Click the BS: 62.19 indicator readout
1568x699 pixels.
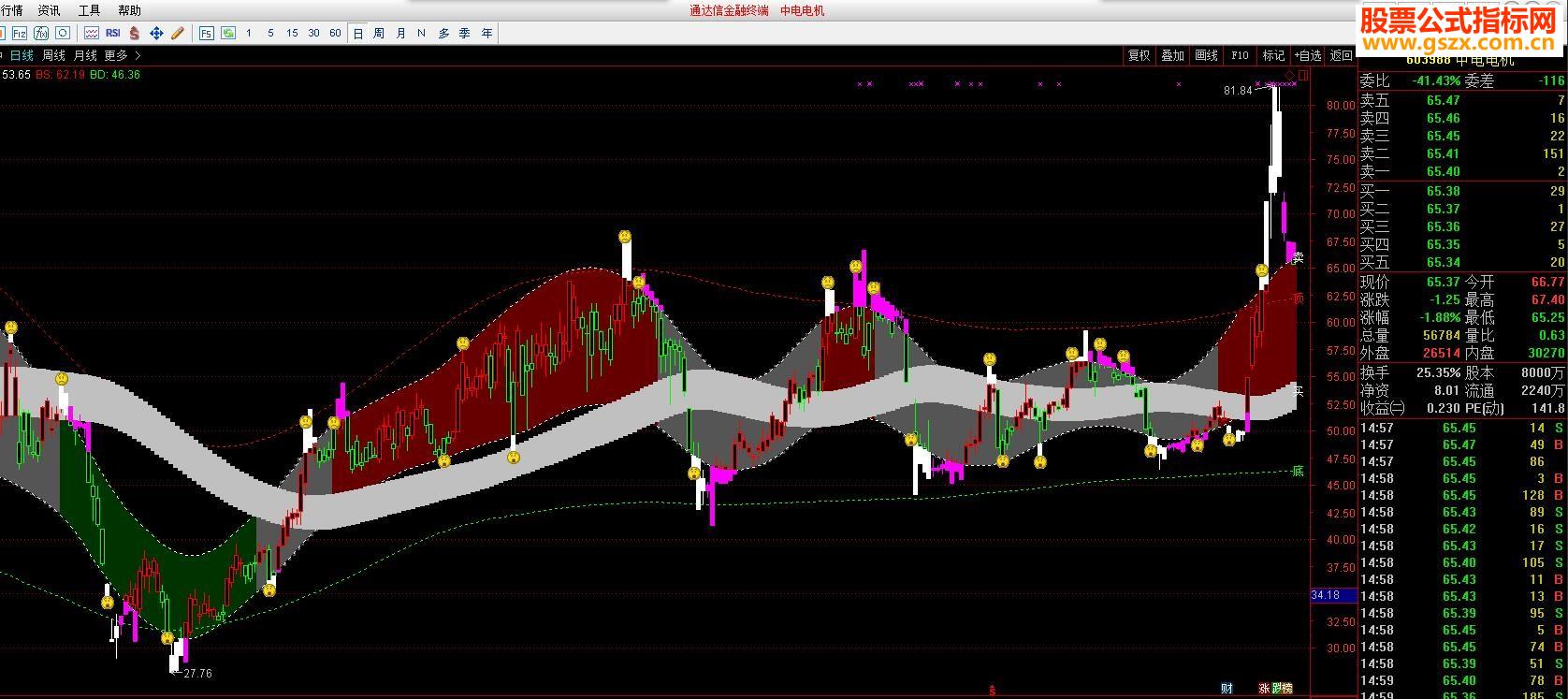tap(60, 75)
